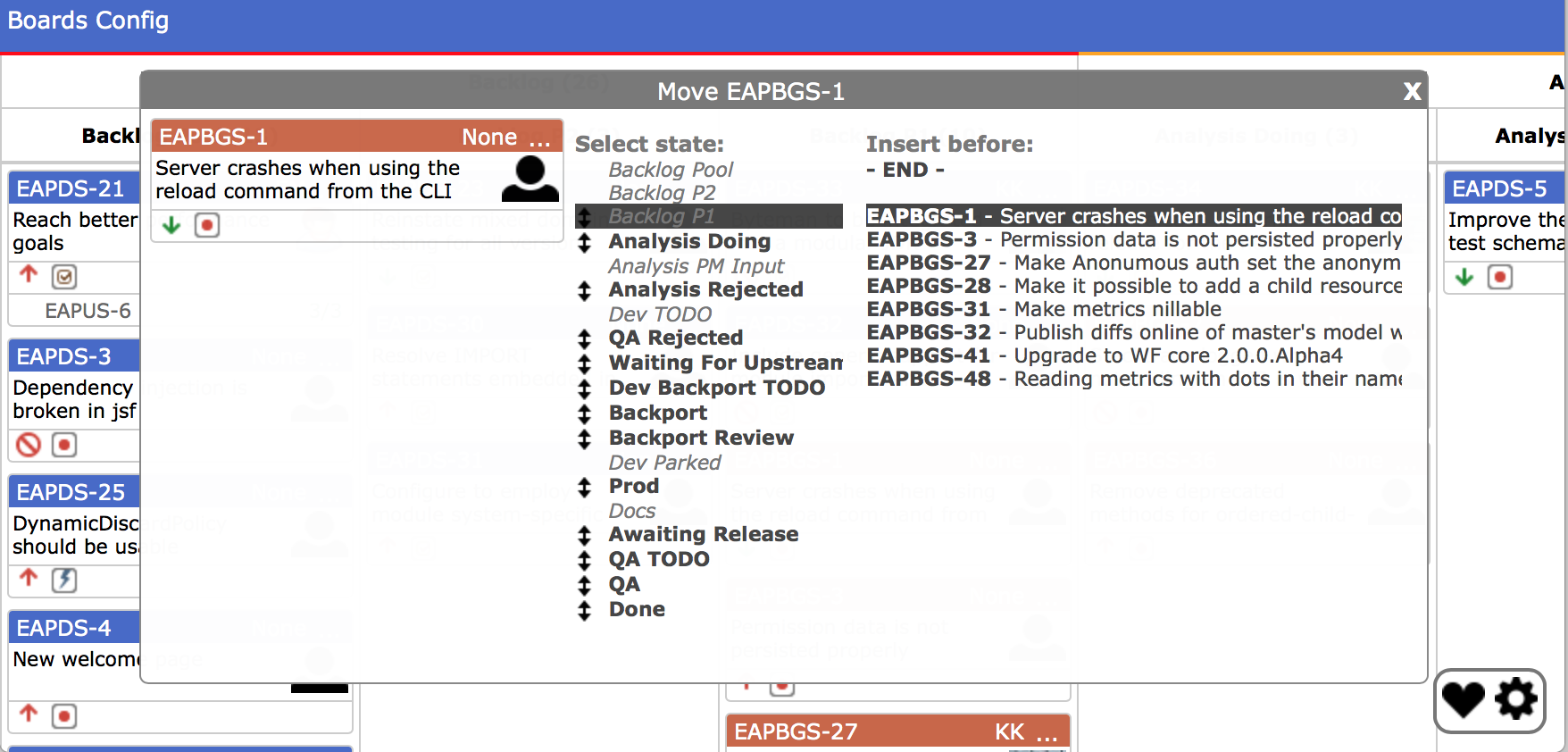Choose the Waiting For Upstream state
The image size is (1568, 752).
click(725, 363)
